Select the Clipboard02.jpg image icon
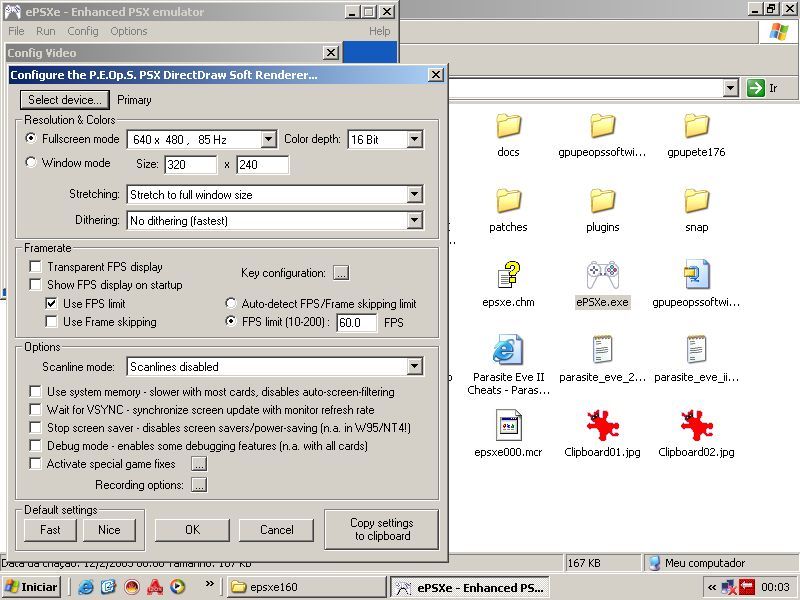 [x=696, y=425]
